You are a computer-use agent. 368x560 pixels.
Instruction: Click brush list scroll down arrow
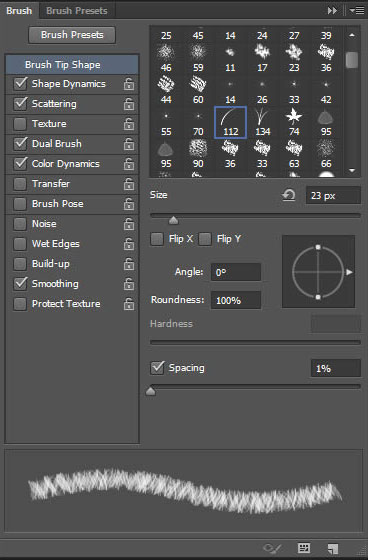point(352,171)
